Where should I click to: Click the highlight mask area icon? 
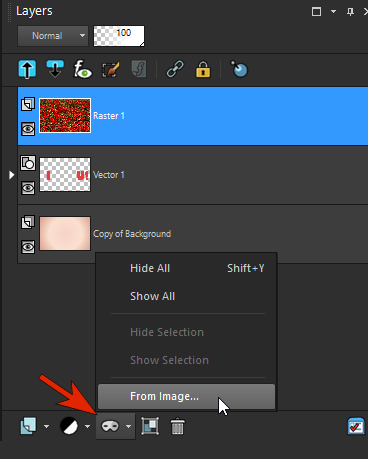point(239,68)
